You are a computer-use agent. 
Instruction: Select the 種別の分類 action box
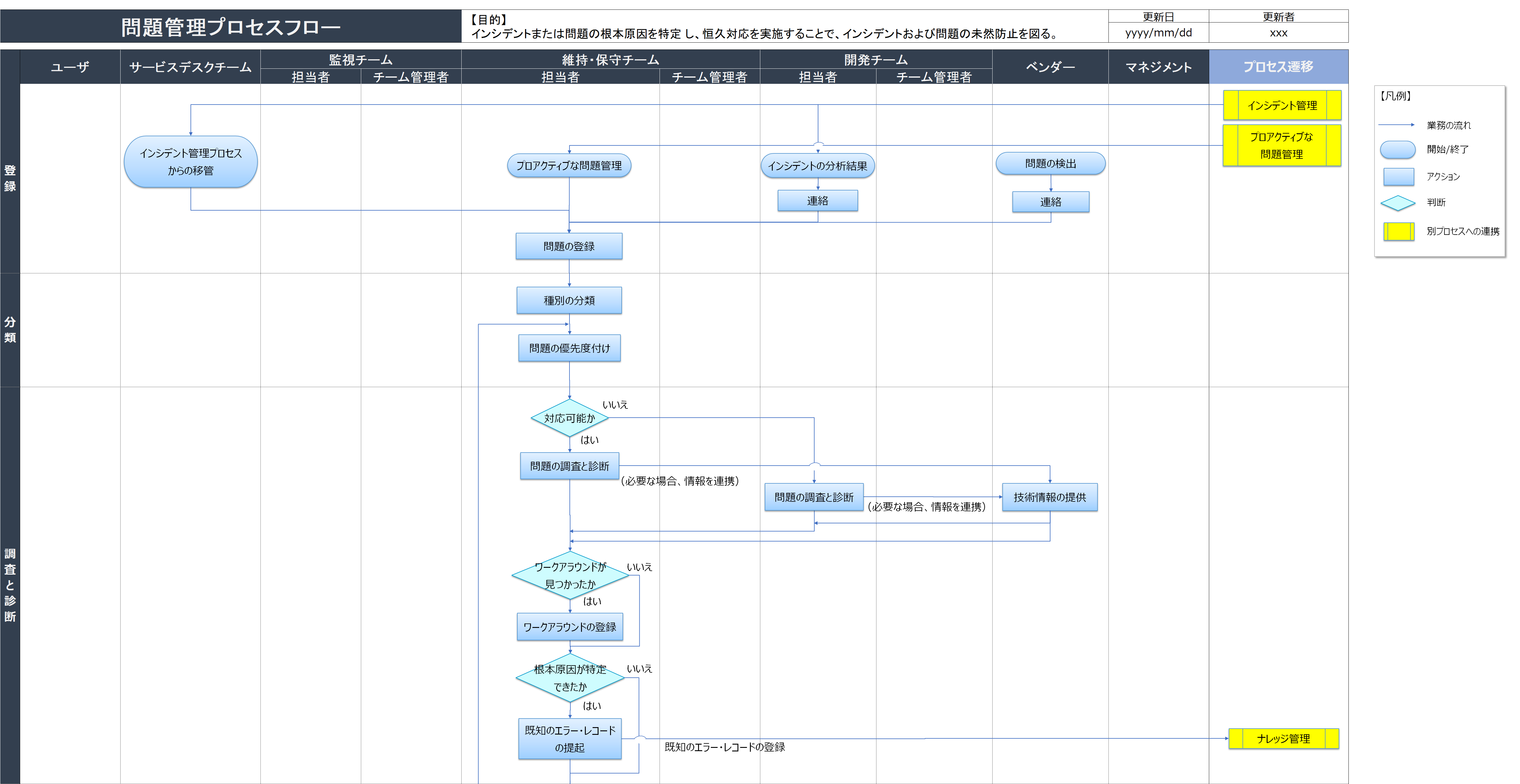[x=569, y=300]
